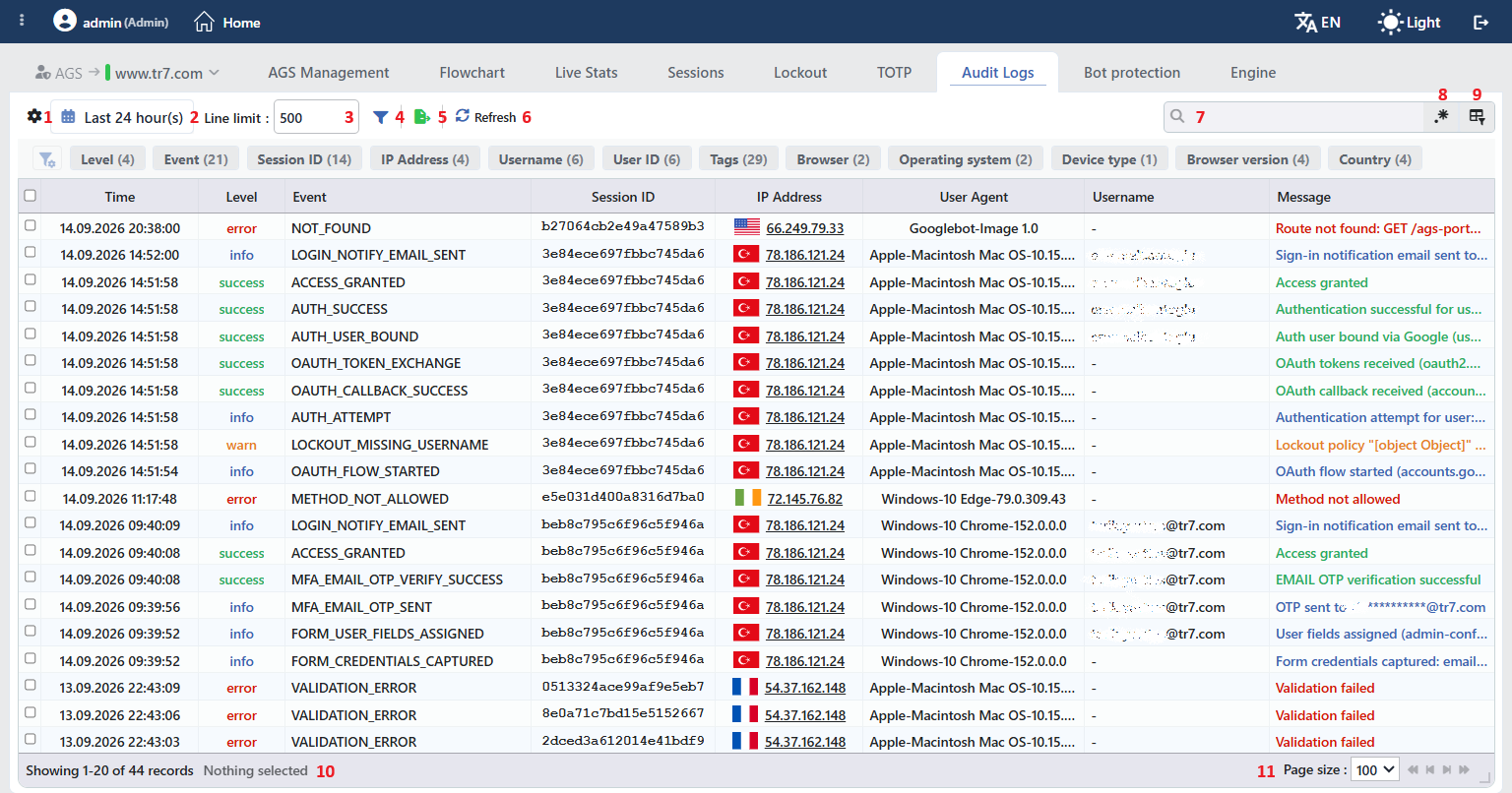The image size is (1512, 793).
Task: Go to Home via house icon
Action: click(204, 22)
